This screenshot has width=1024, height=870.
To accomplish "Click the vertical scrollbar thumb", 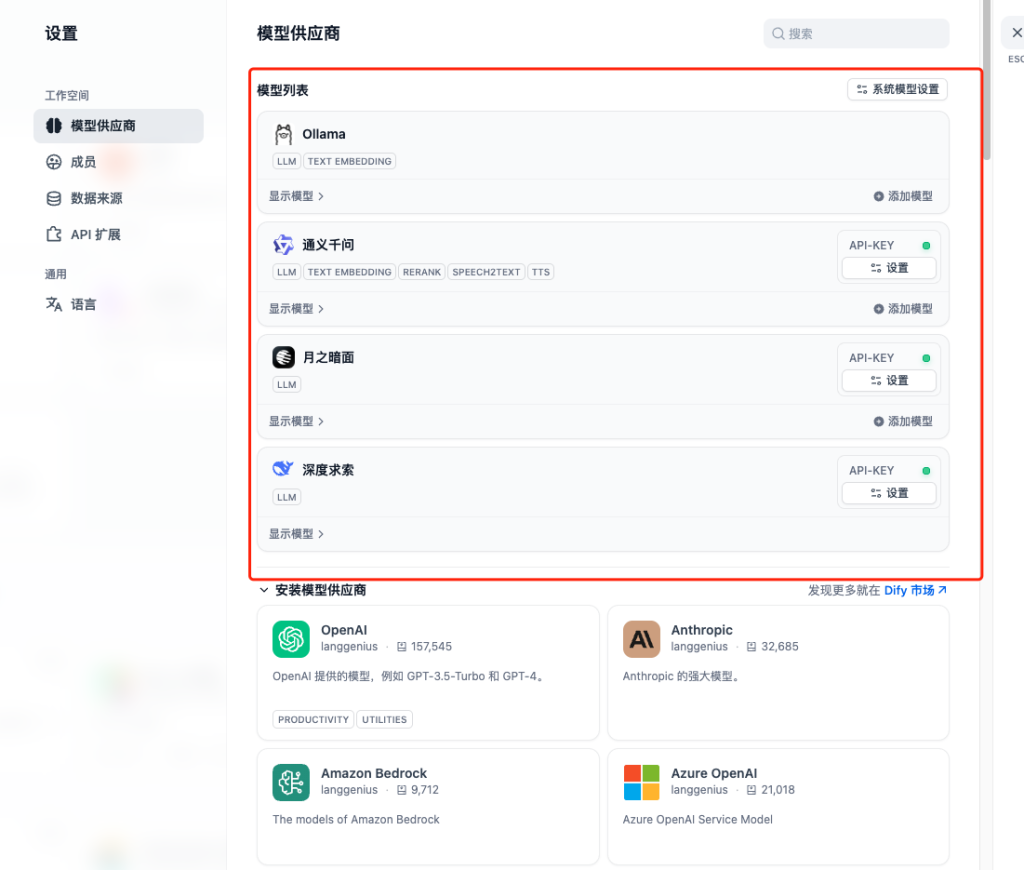I will (986, 78).
